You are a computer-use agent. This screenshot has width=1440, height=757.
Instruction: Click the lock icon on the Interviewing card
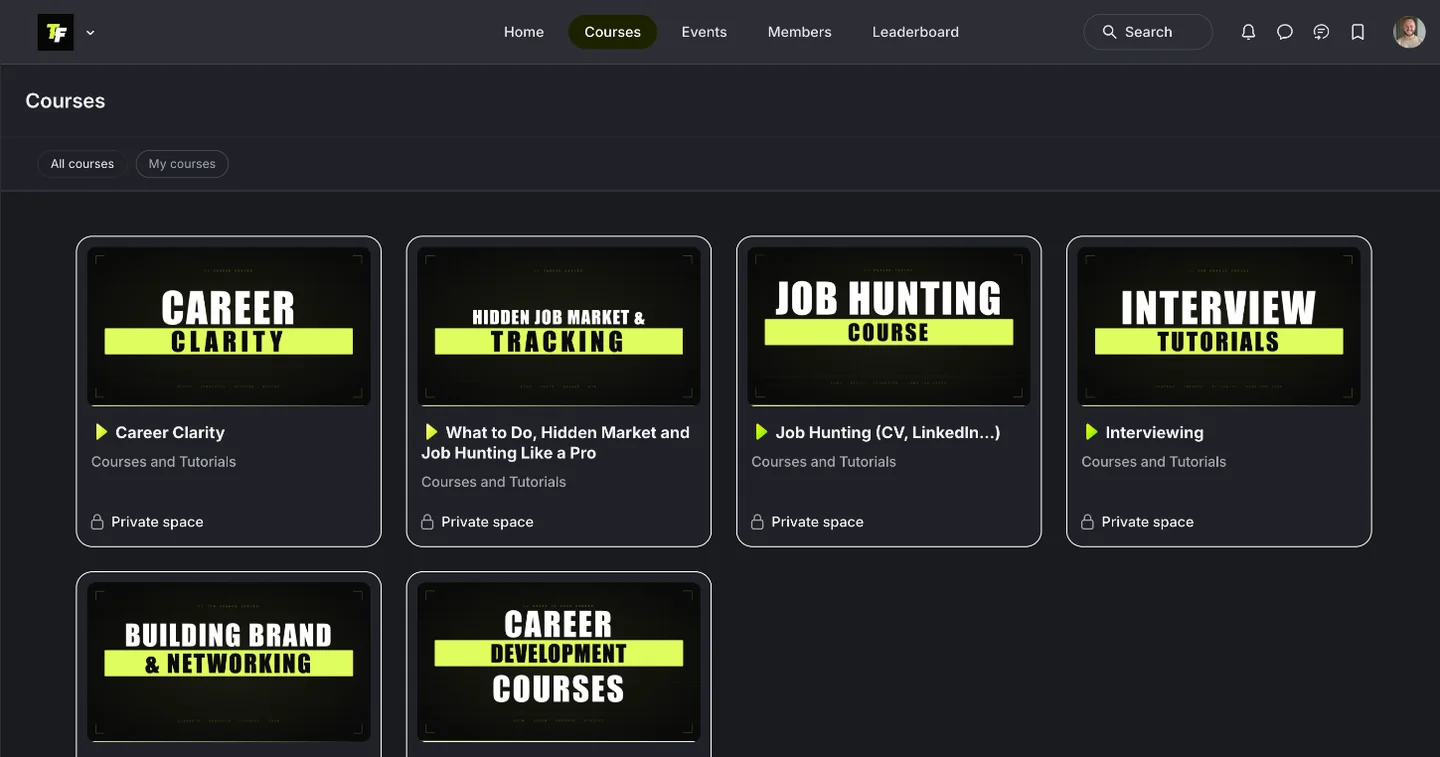pos(1087,522)
